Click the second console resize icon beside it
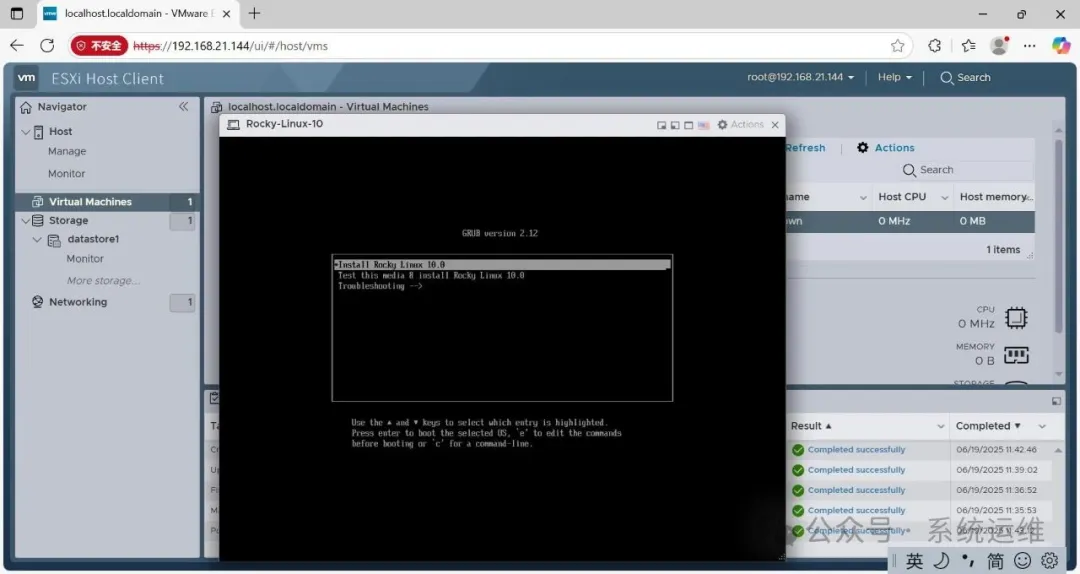 coord(675,125)
